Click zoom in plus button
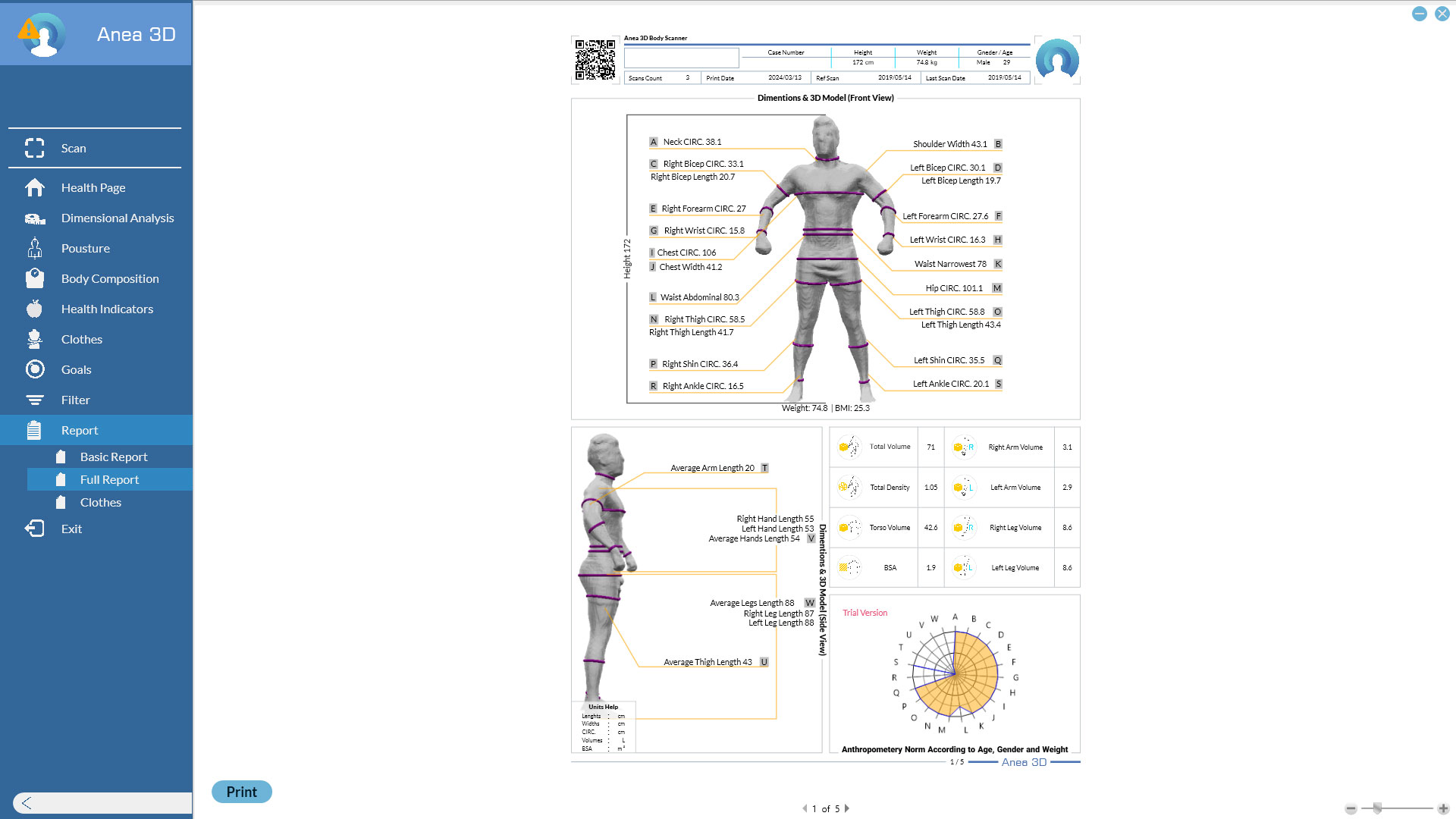This screenshot has width=1456, height=819. click(1442, 808)
